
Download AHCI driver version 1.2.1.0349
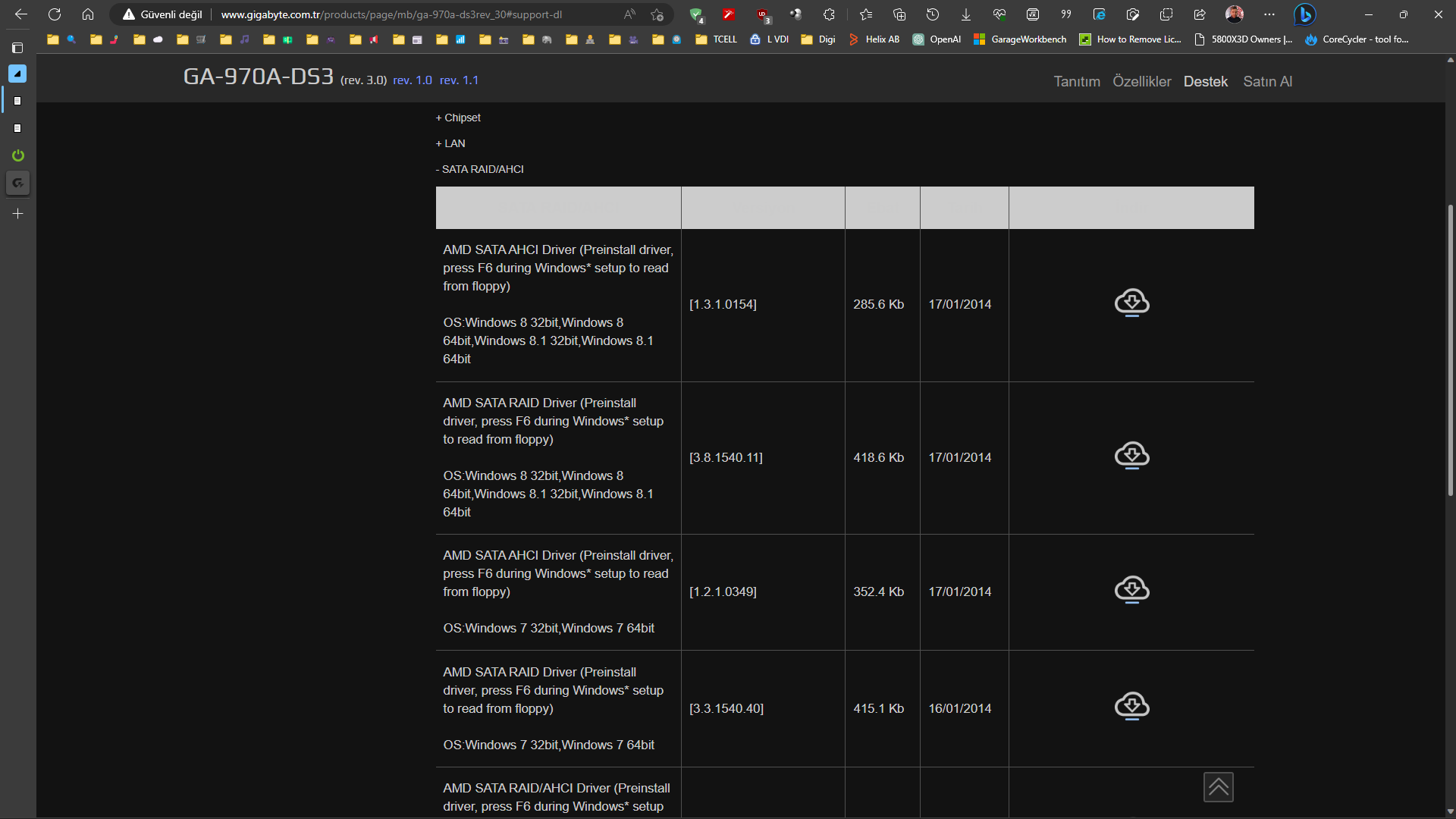tap(1131, 589)
